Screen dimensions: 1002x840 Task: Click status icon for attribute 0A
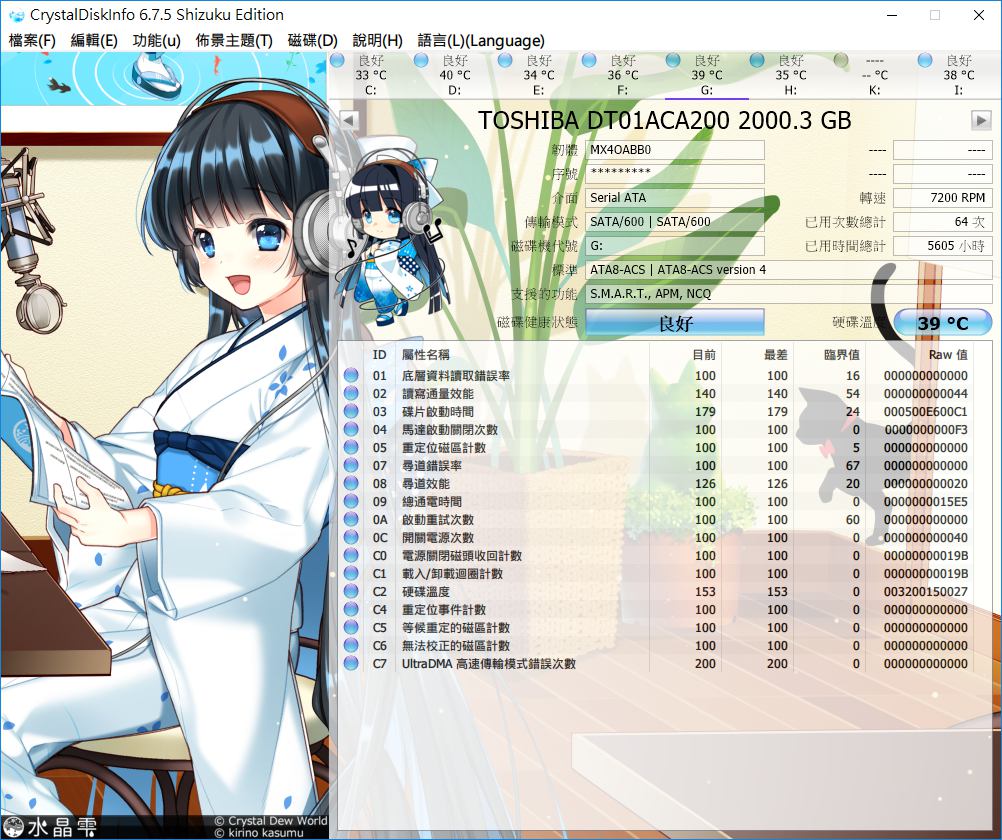pyautogui.click(x=351, y=520)
